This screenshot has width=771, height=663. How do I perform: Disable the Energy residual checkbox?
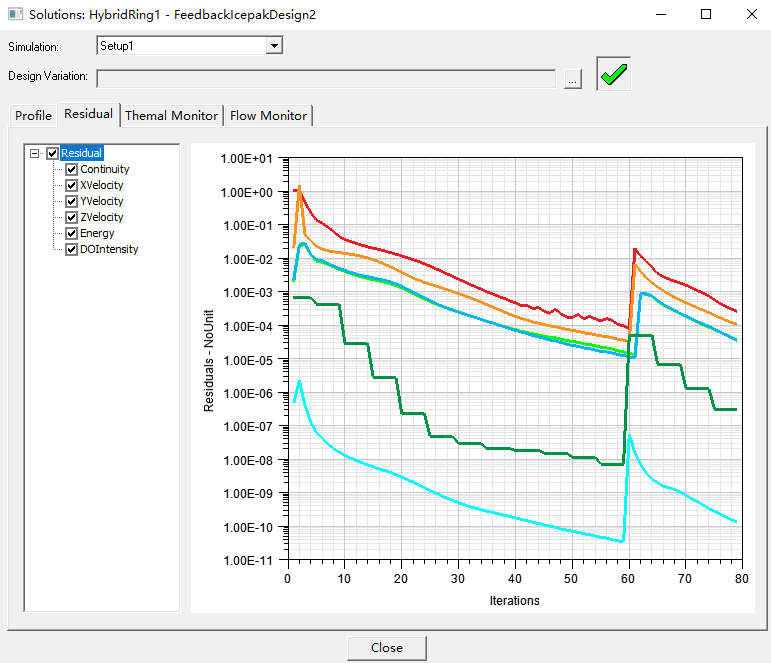tap(72, 233)
